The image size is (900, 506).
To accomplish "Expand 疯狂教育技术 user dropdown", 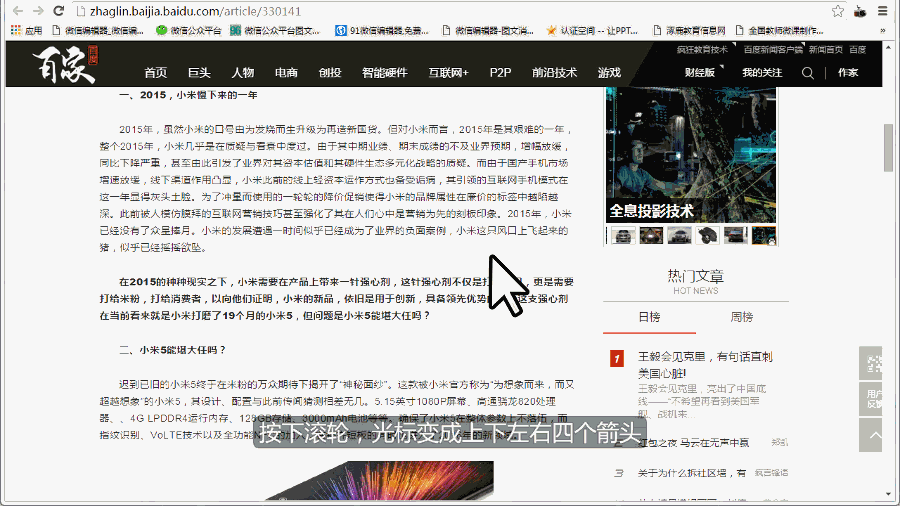I will (x=705, y=50).
